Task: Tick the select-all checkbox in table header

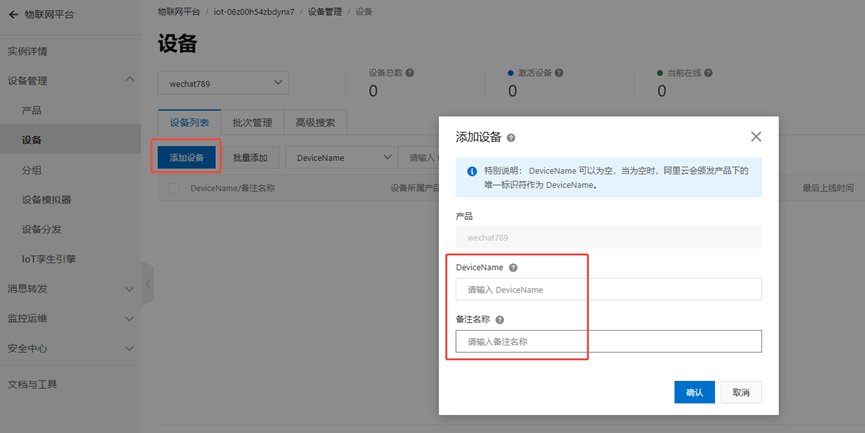Action: (x=174, y=189)
